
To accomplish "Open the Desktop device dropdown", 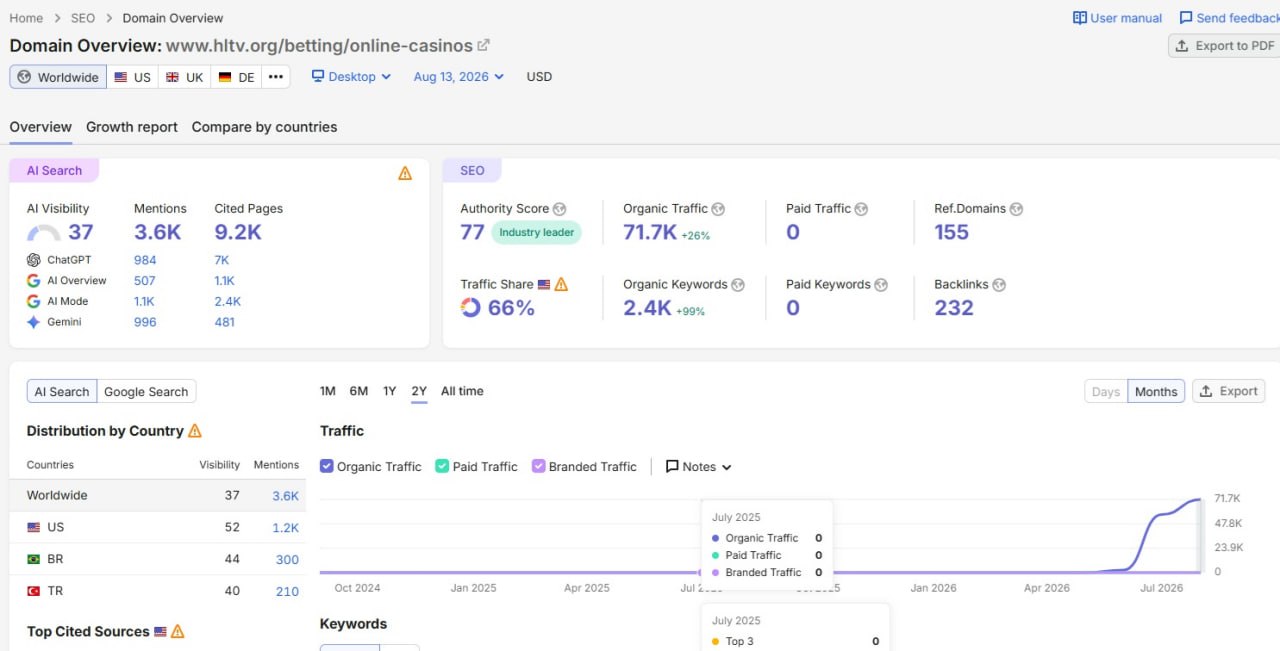I will point(351,77).
